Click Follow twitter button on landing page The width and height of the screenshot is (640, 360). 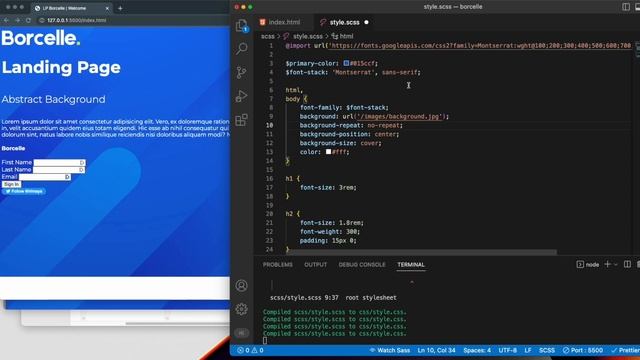(x=23, y=191)
